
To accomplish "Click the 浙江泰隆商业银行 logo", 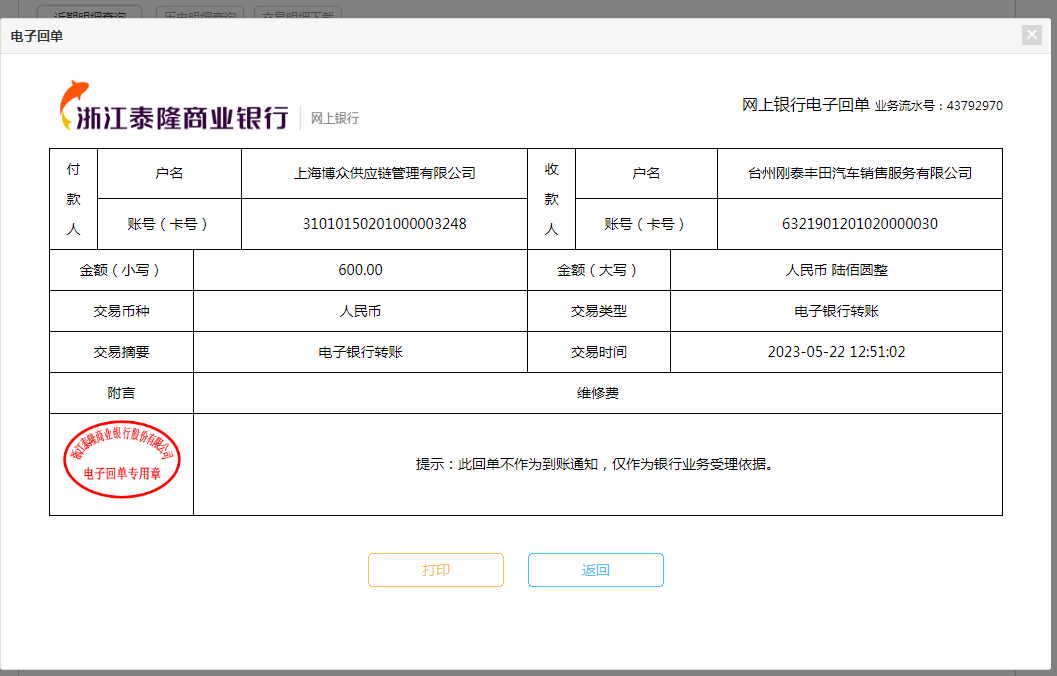I will [x=175, y=107].
